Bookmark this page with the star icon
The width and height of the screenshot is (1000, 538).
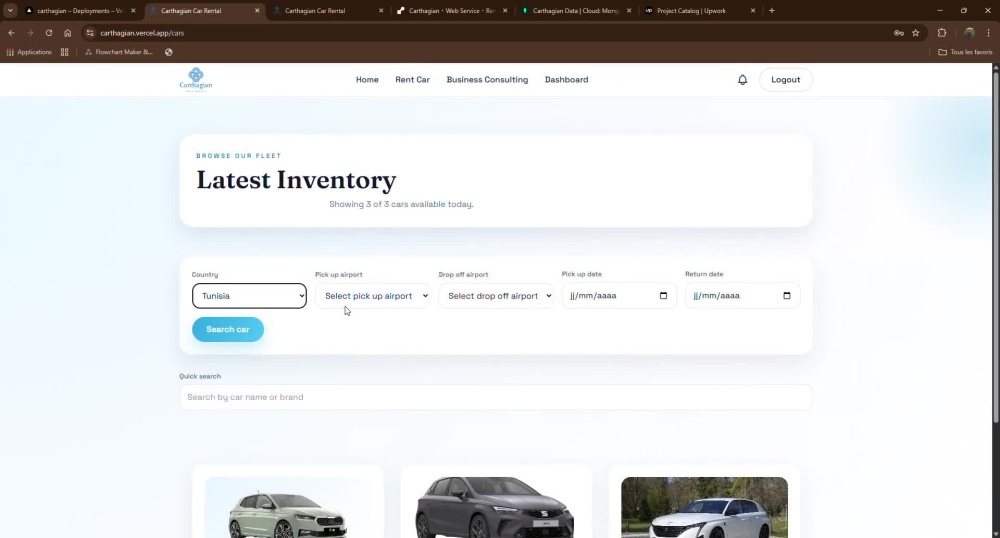(x=916, y=33)
